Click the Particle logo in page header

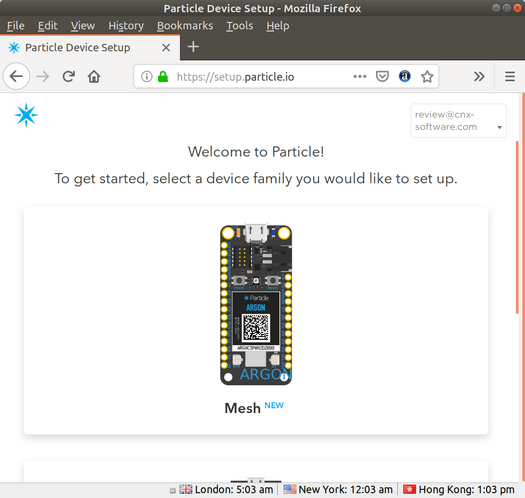coord(26,115)
